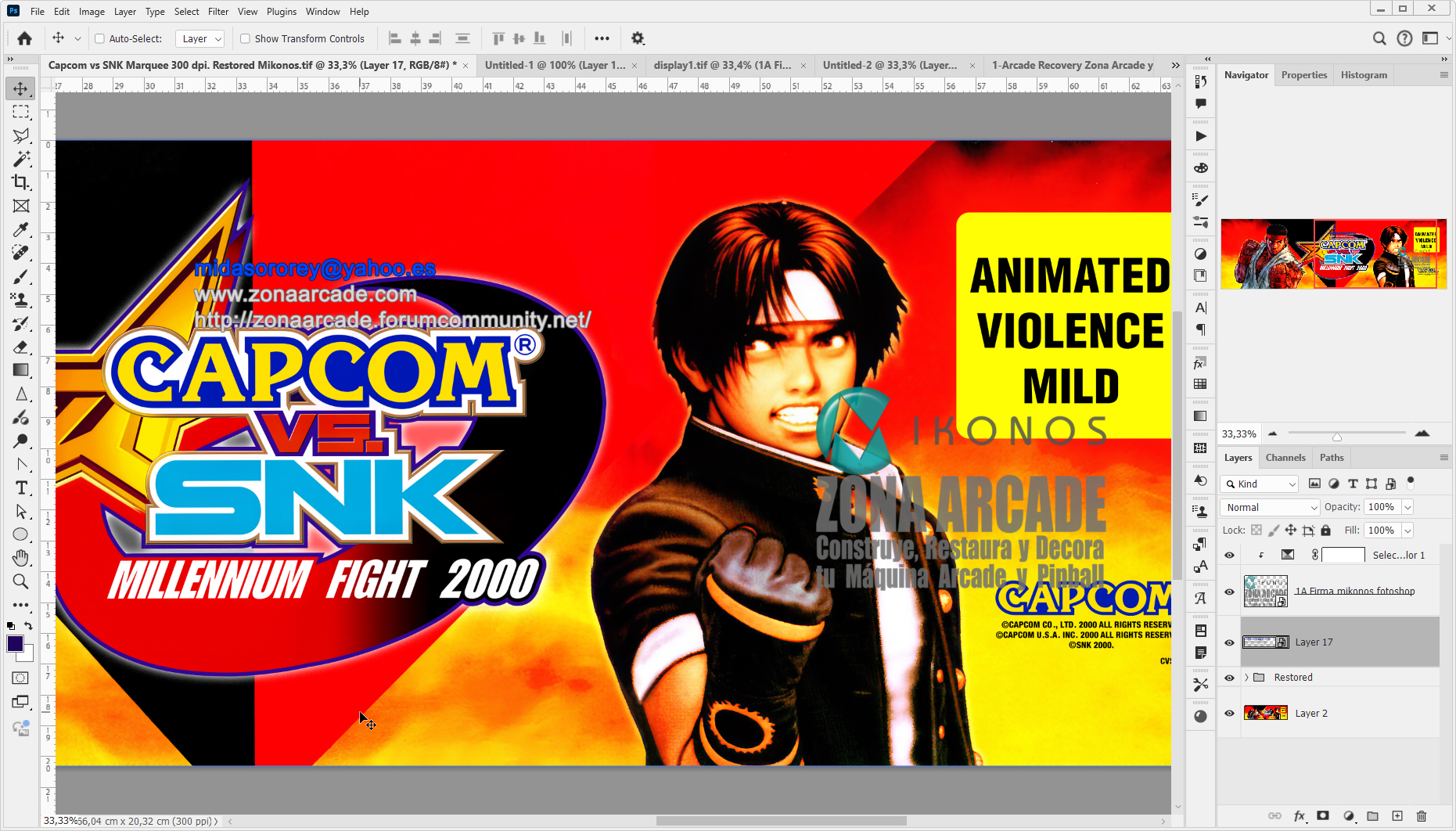Create new layer plus icon
The height and width of the screenshot is (831, 1456).
coord(1397,816)
